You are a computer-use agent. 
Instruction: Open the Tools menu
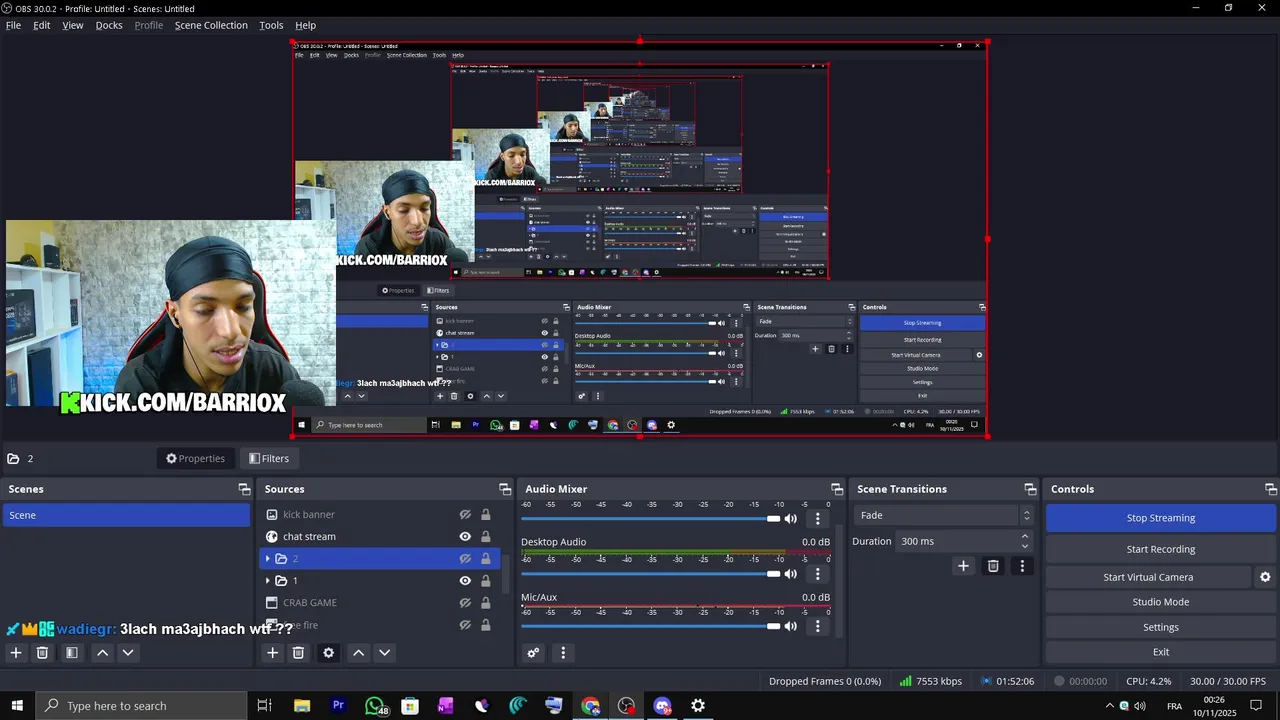[271, 25]
